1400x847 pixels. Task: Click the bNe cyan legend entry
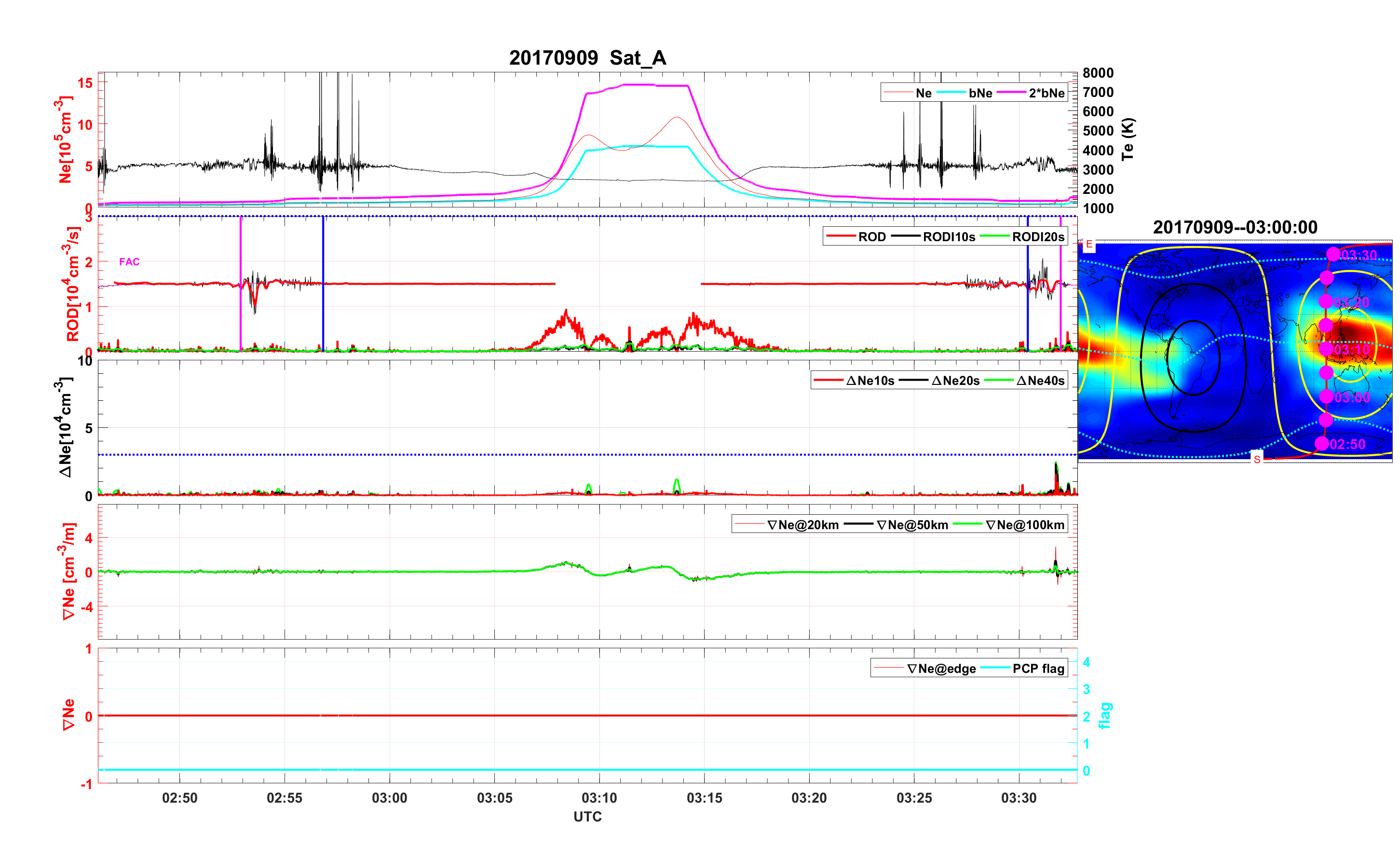coord(980,93)
